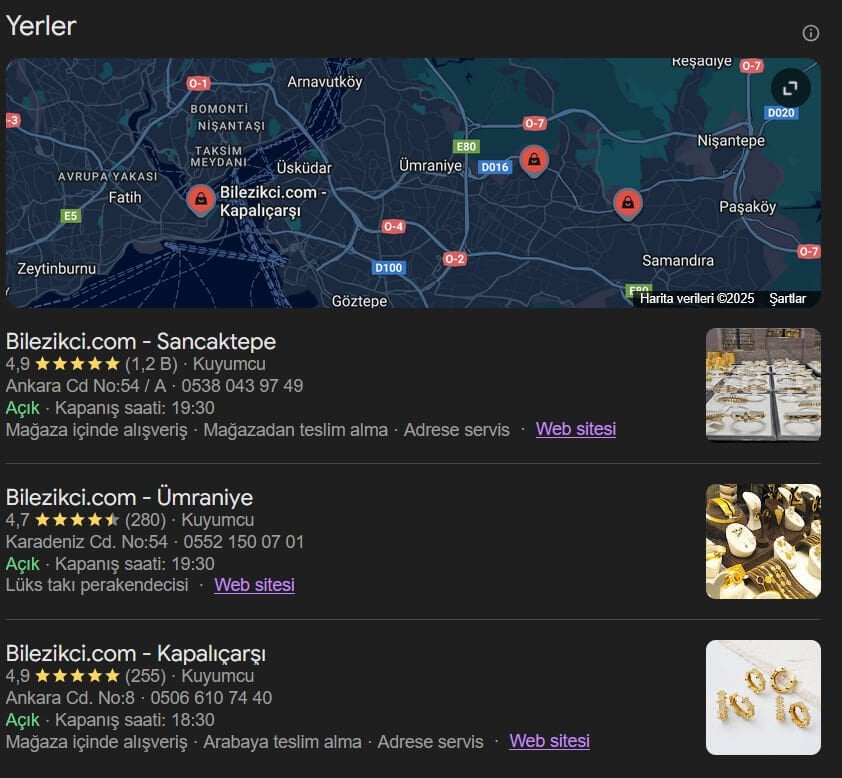Click the Sancaktepe store photo thumbnail

point(763,385)
